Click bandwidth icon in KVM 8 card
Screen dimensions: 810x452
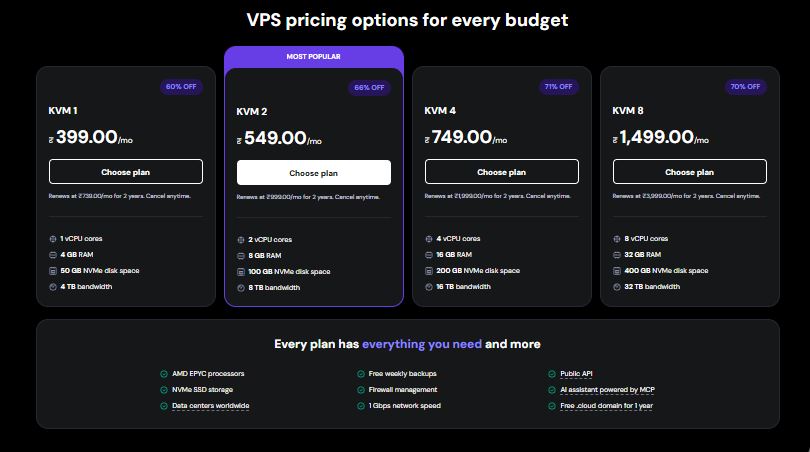pyautogui.click(x=617, y=287)
